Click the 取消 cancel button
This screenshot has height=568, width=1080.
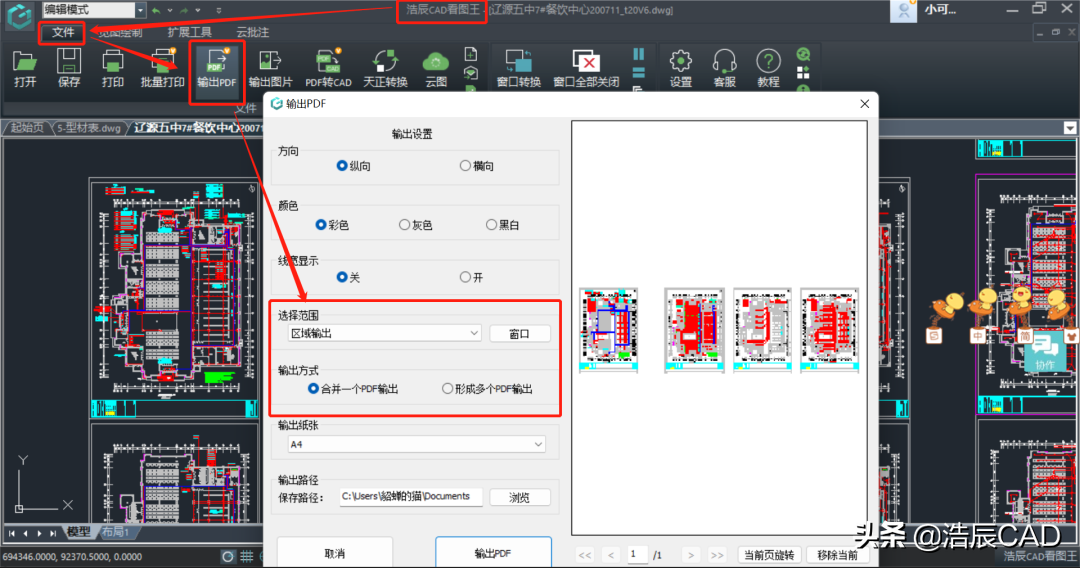point(335,553)
